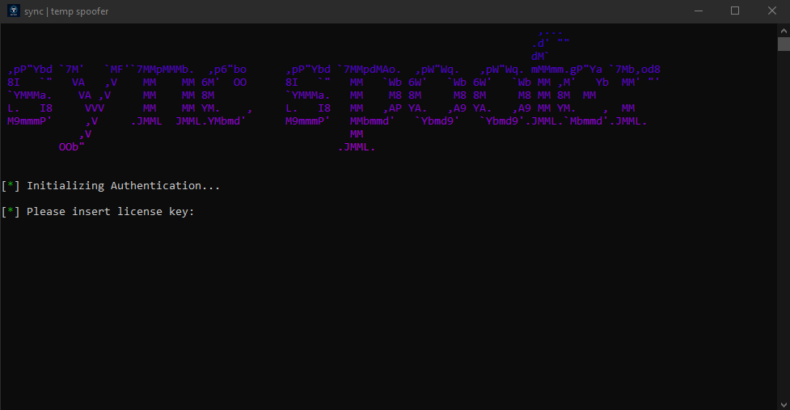
Task: Maximize the sync console window
Action: tap(735, 11)
